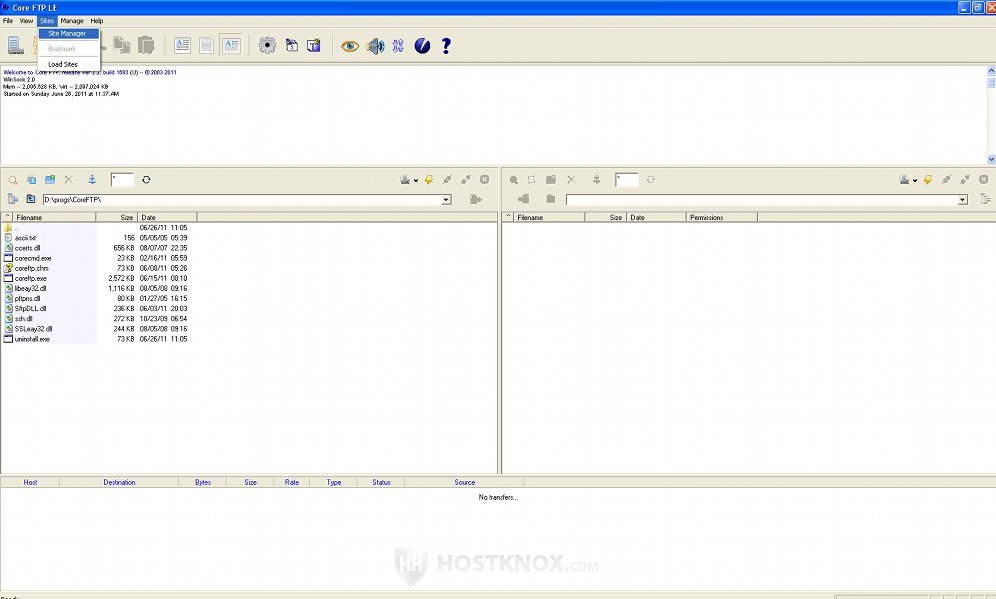Sort local files by Size column
The width and height of the screenshot is (996, 599).
(x=117, y=217)
